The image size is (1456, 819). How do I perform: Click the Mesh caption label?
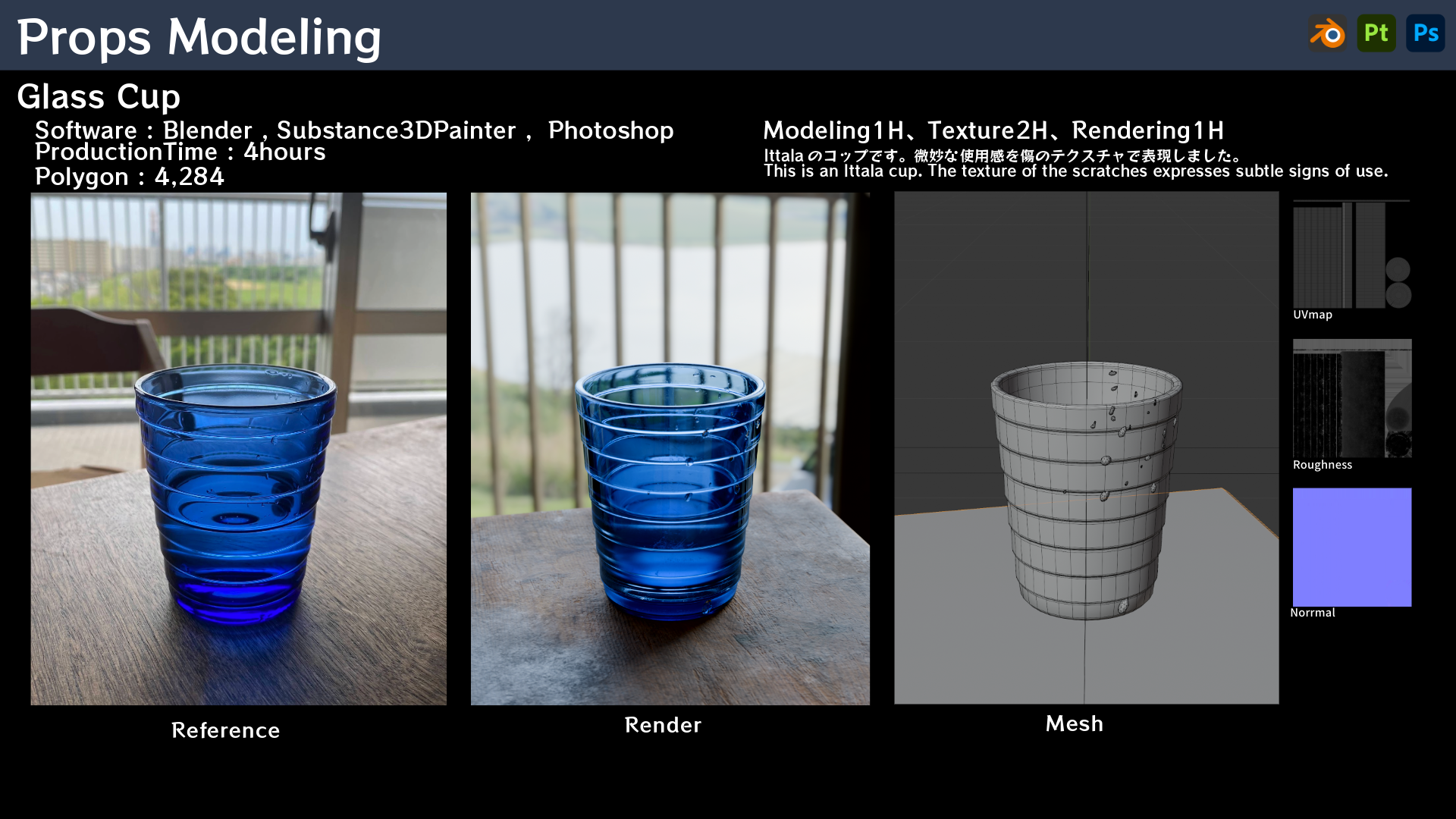1074,723
